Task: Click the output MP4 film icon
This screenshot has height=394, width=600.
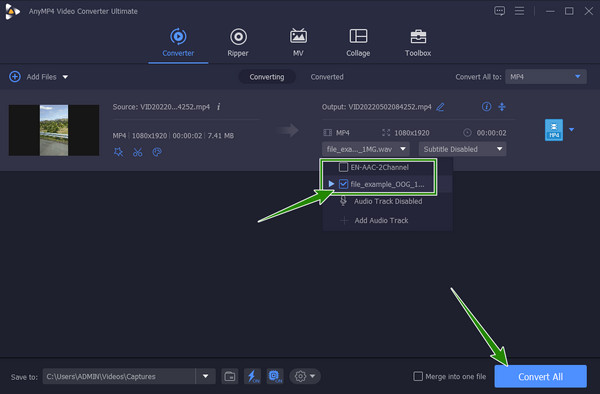Action: [328, 133]
